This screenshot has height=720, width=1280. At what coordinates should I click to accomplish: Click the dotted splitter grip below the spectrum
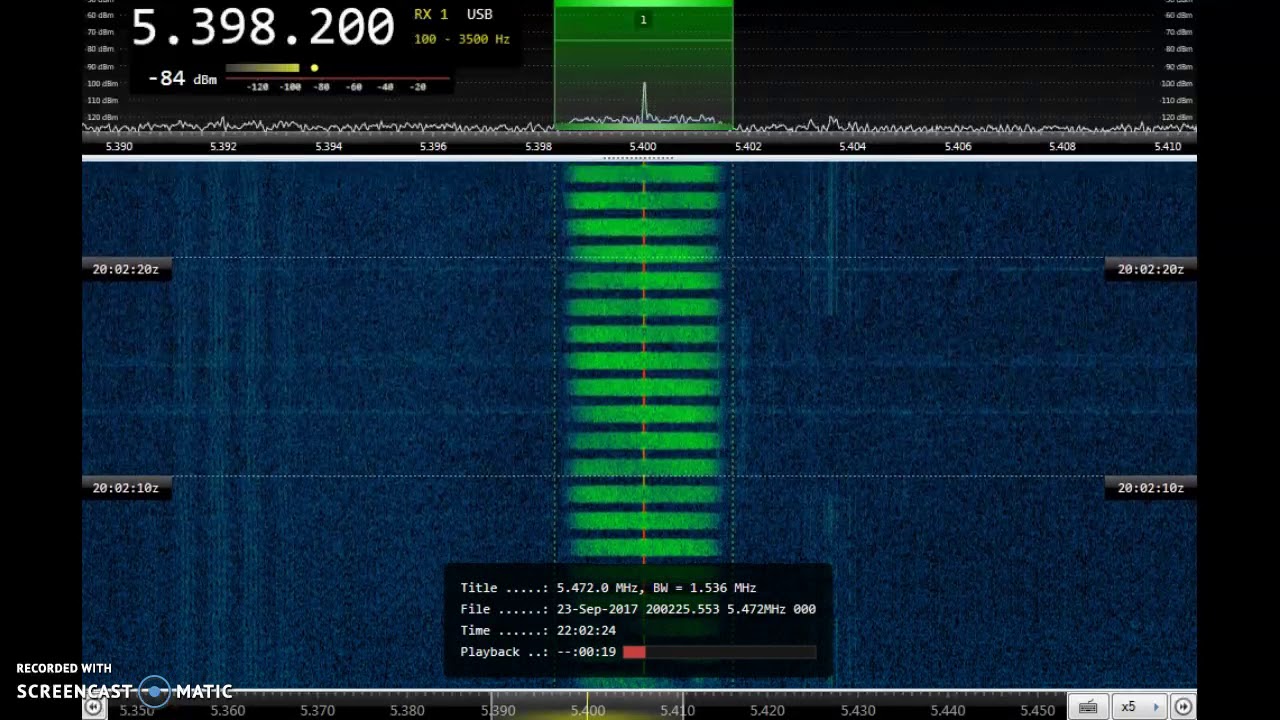click(639, 158)
